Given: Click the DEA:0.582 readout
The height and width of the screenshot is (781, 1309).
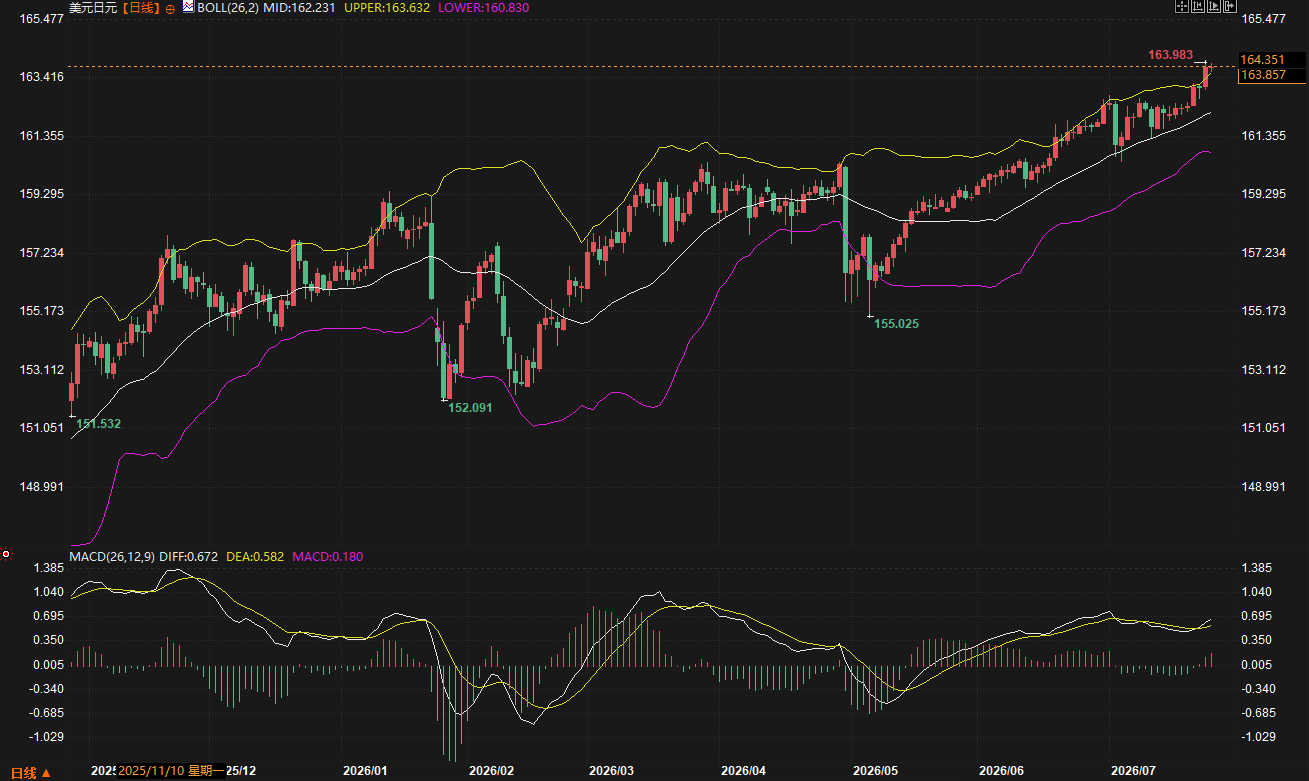Looking at the screenshot, I should [x=254, y=555].
